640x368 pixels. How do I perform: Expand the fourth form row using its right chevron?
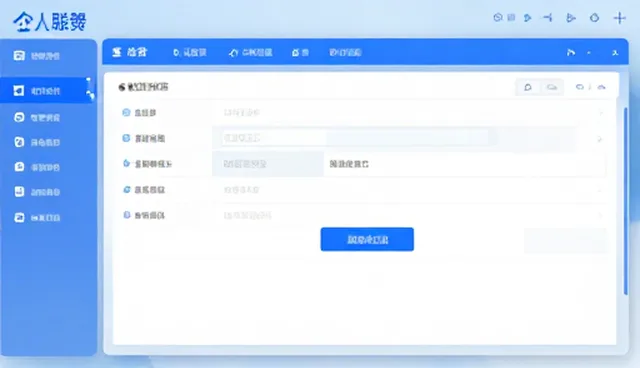tap(600, 190)
